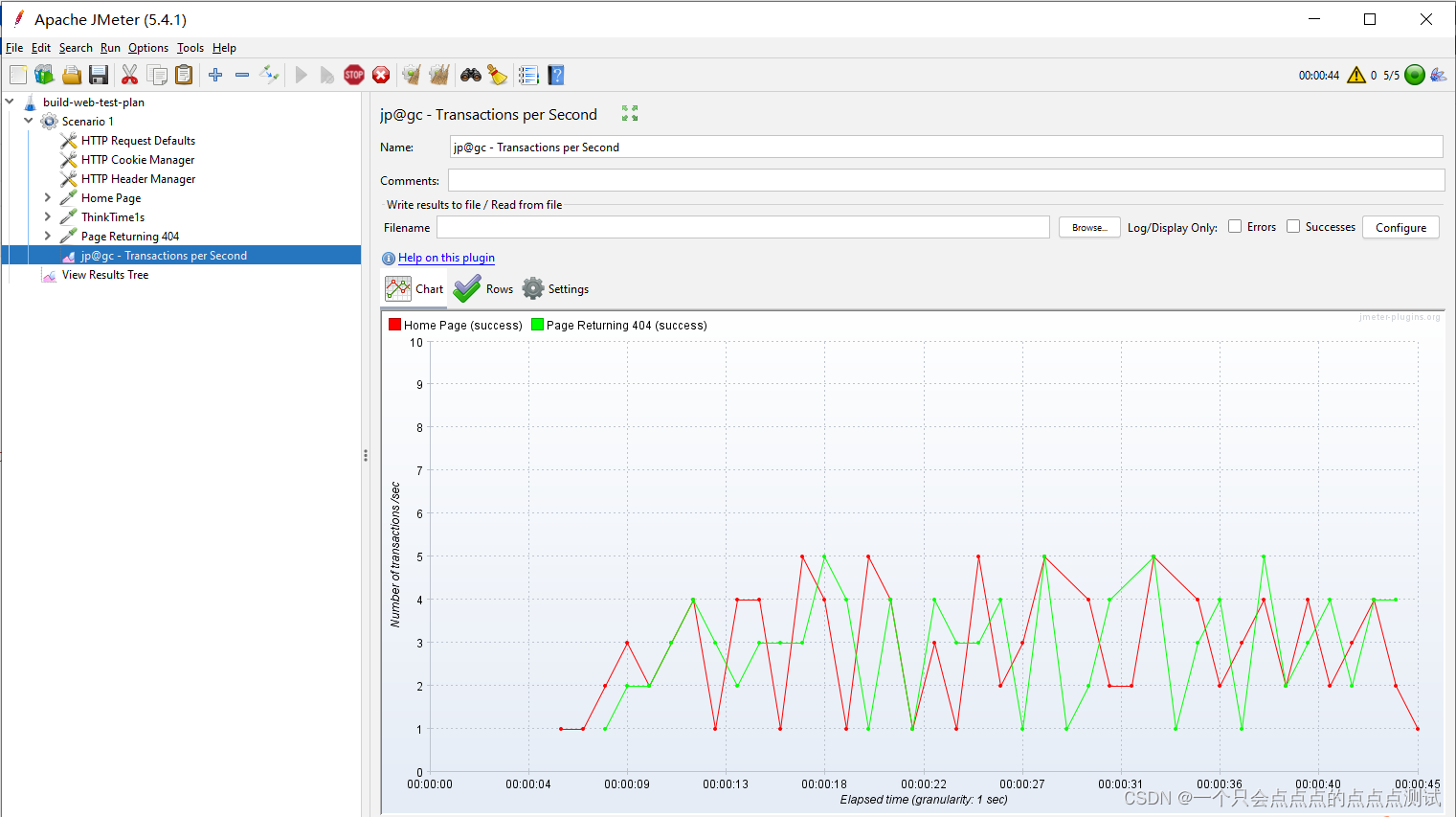Click the Cut scissors icon
This screenshot has width=1456, height=817.
pyautogui.click(x=129, y=75)
